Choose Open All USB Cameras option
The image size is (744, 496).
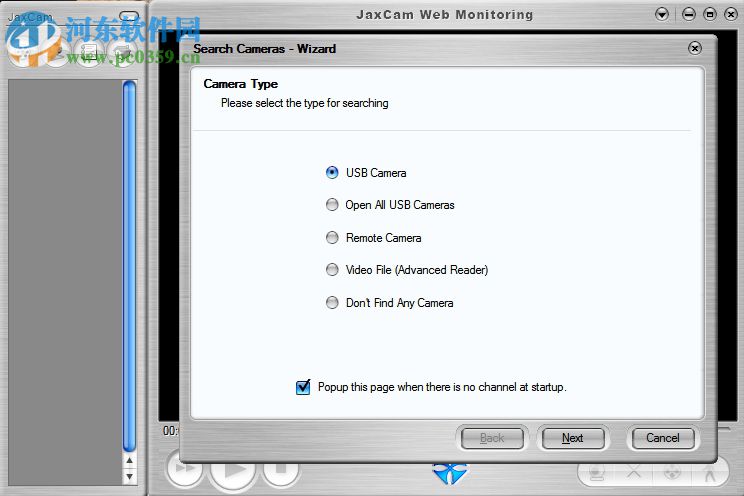332,205
